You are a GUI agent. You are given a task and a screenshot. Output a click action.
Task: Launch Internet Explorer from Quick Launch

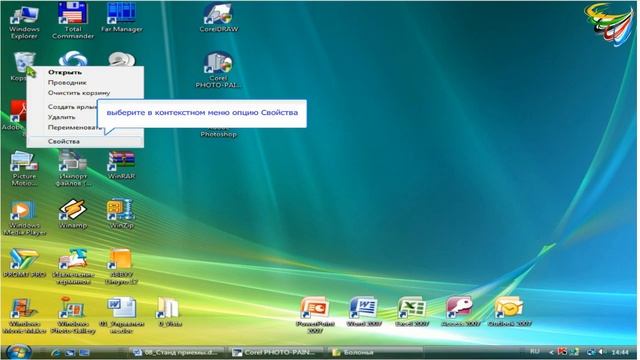[56, 352]
